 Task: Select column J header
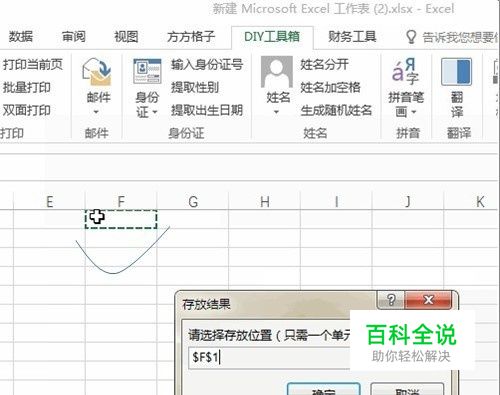coord(408,201)
